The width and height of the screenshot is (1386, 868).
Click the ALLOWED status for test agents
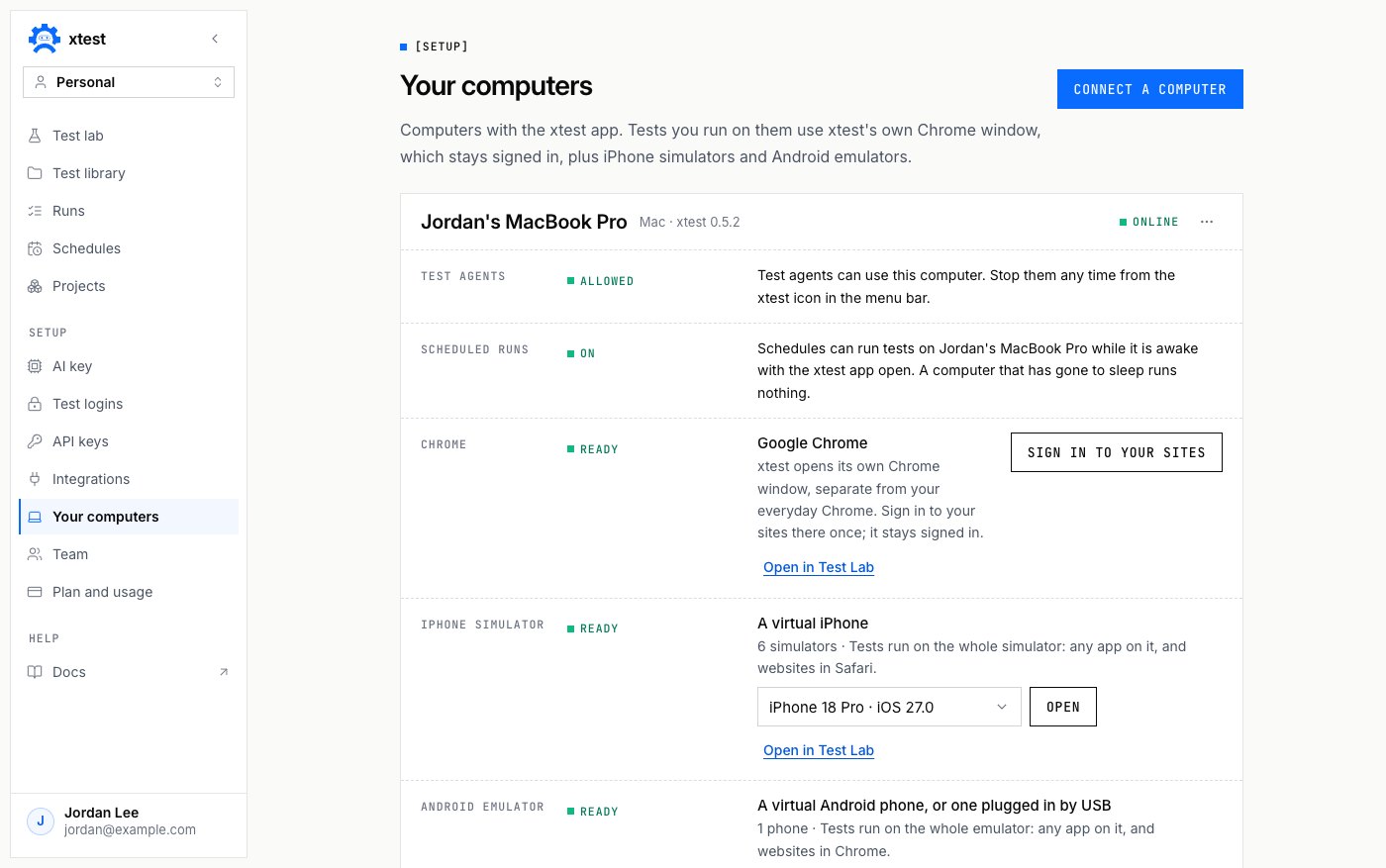pos(601,281)
